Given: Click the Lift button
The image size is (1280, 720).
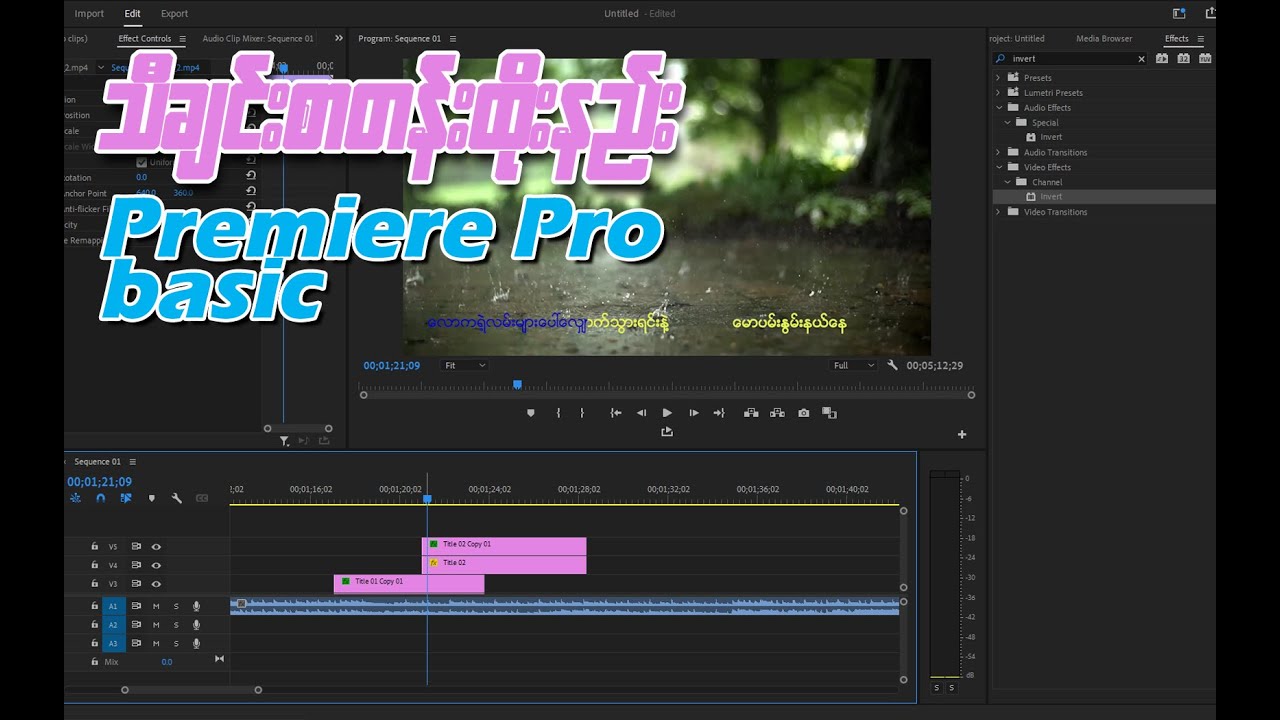Looking at the screenshot, I should (x=751, y=413).
